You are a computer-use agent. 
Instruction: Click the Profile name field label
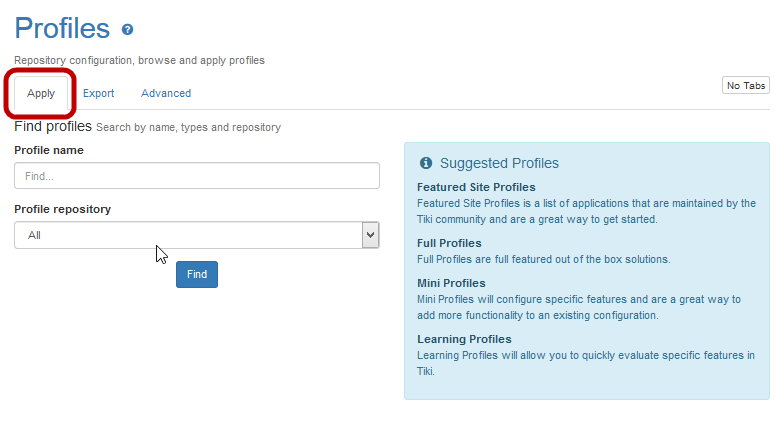pyautogui.click(x=49, y=150)
